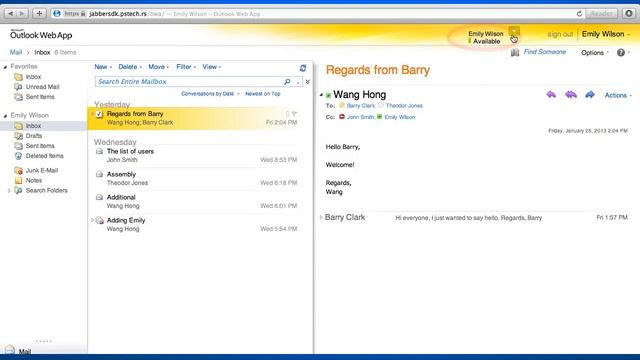Open the Drafts folder

point(33,136)
